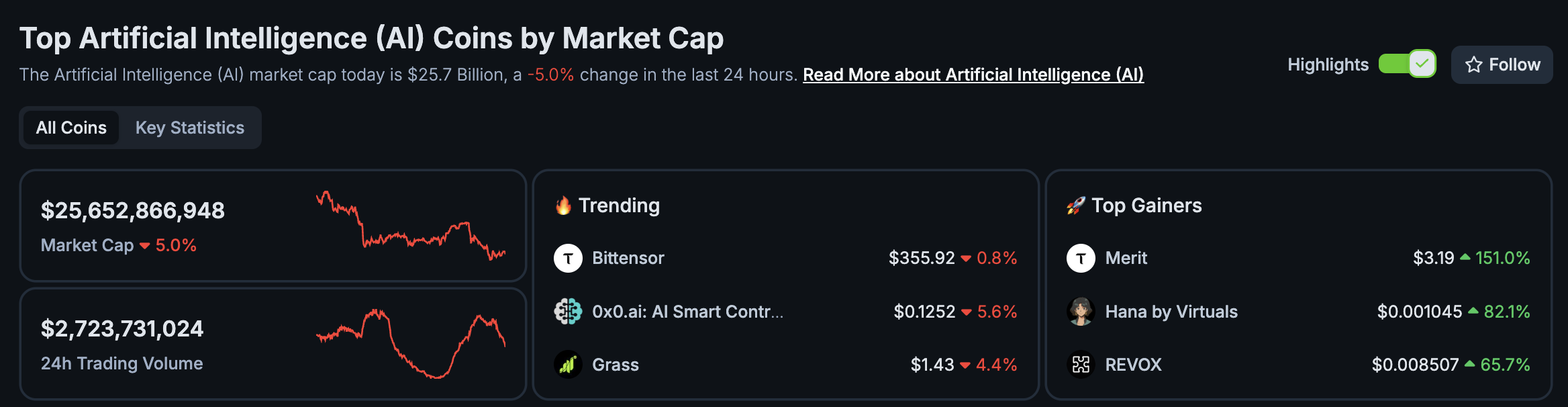Click the star icon in Follow button

(1474, 64)
